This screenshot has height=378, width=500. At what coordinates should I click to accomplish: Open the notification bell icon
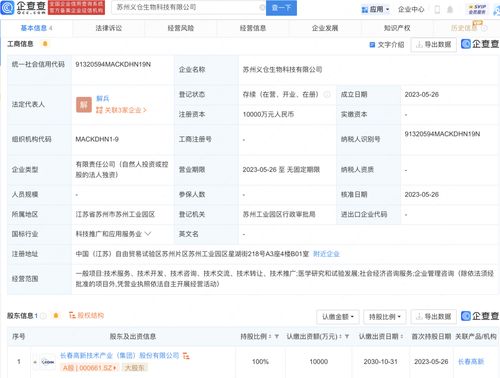pyautogui.click(x=450, y=9)
